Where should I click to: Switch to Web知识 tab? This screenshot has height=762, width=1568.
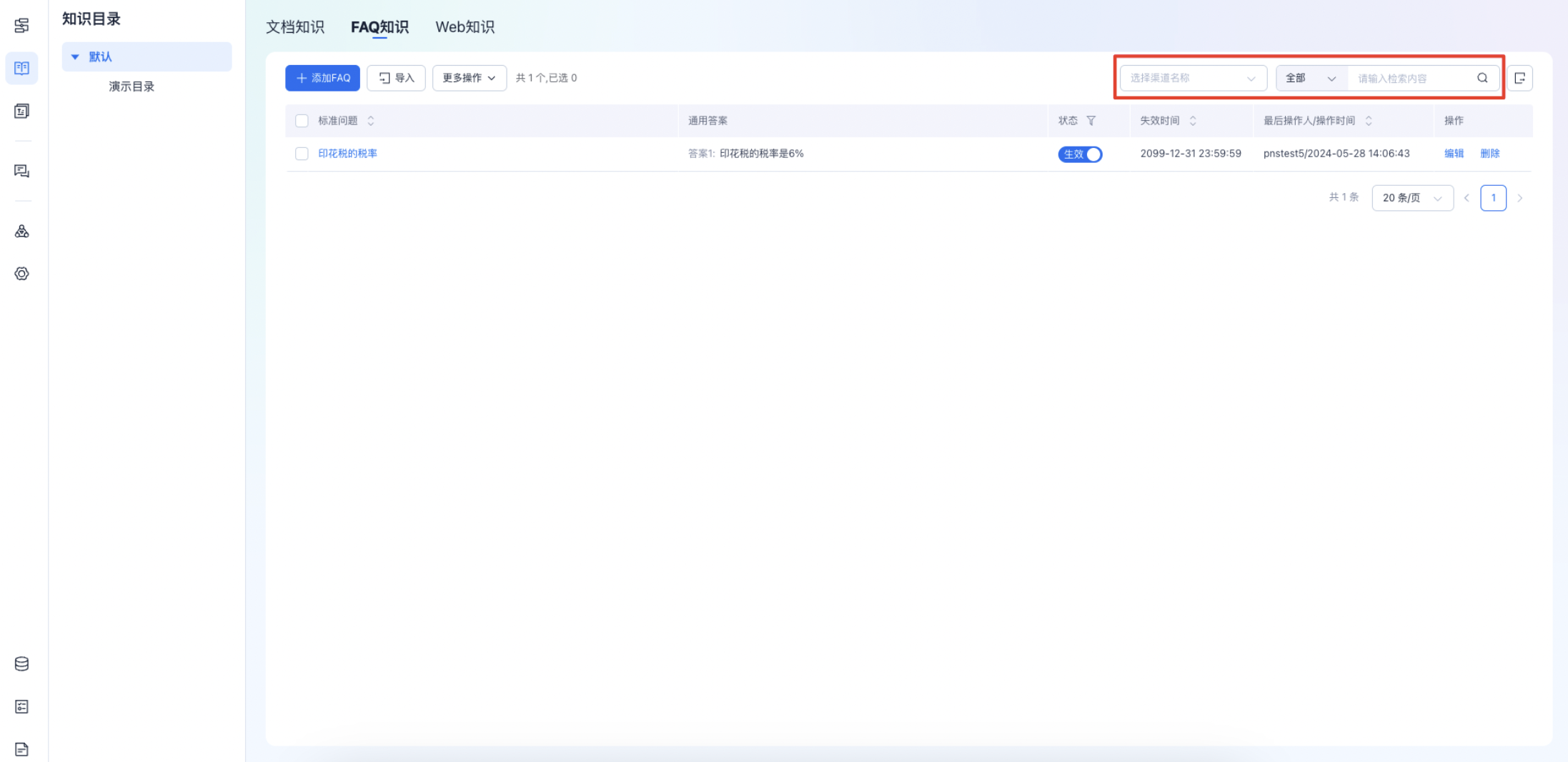click(465, 27)
